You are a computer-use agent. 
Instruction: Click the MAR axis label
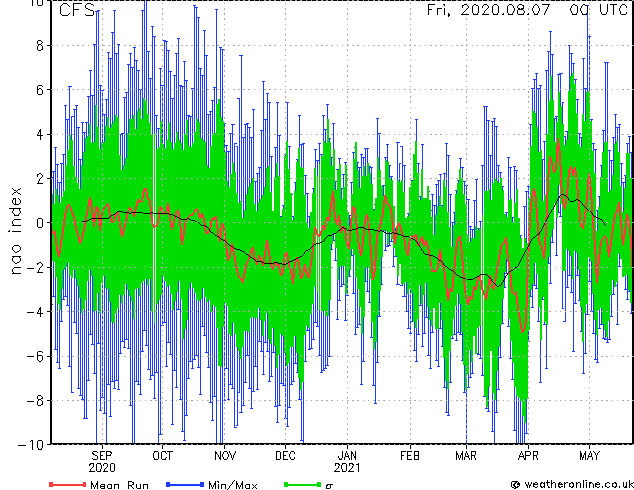coord(466,456)
